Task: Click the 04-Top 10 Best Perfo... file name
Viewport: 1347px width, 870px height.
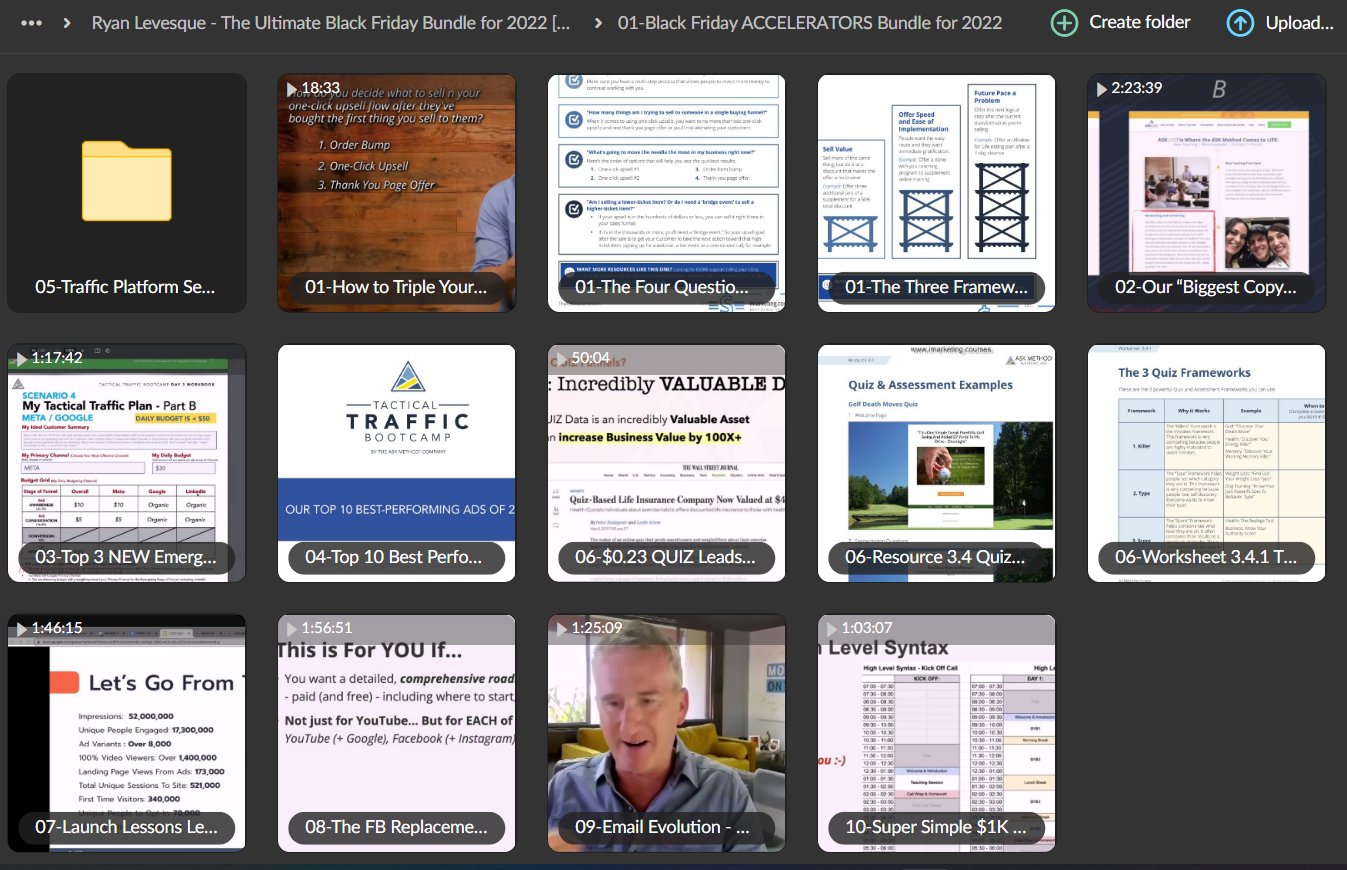Action: 393,557
